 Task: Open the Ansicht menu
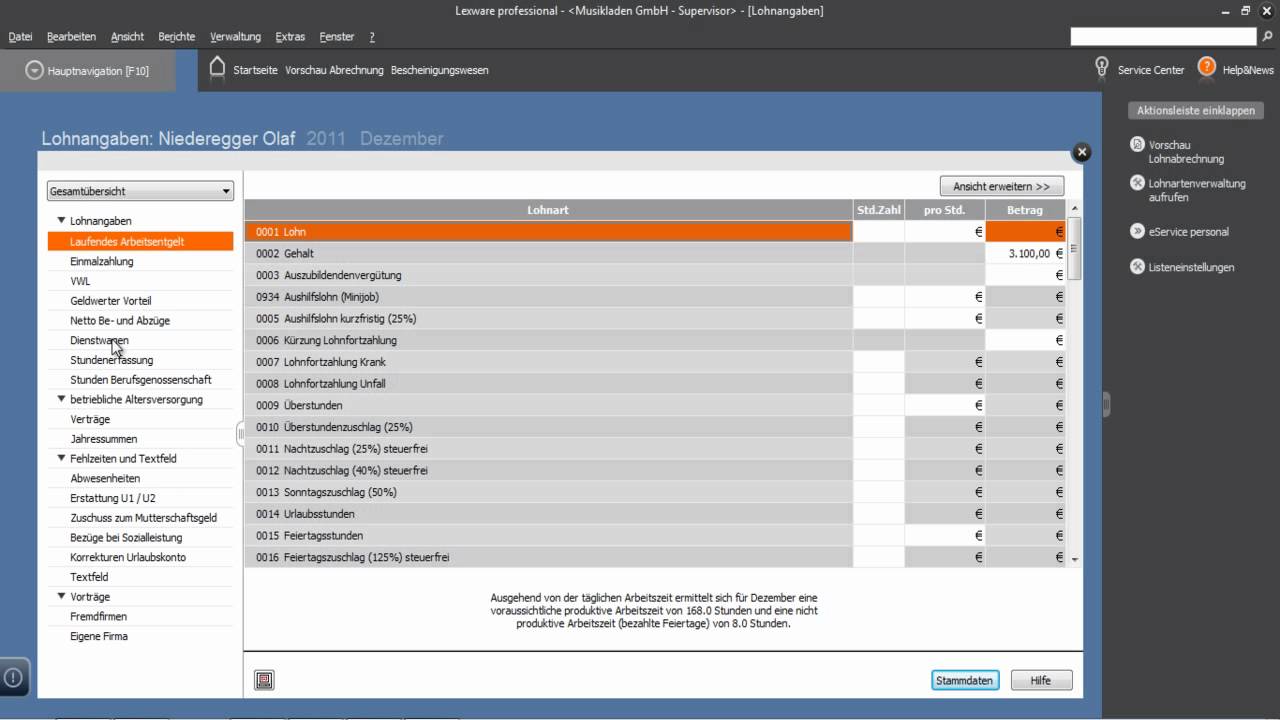(127, 37)
